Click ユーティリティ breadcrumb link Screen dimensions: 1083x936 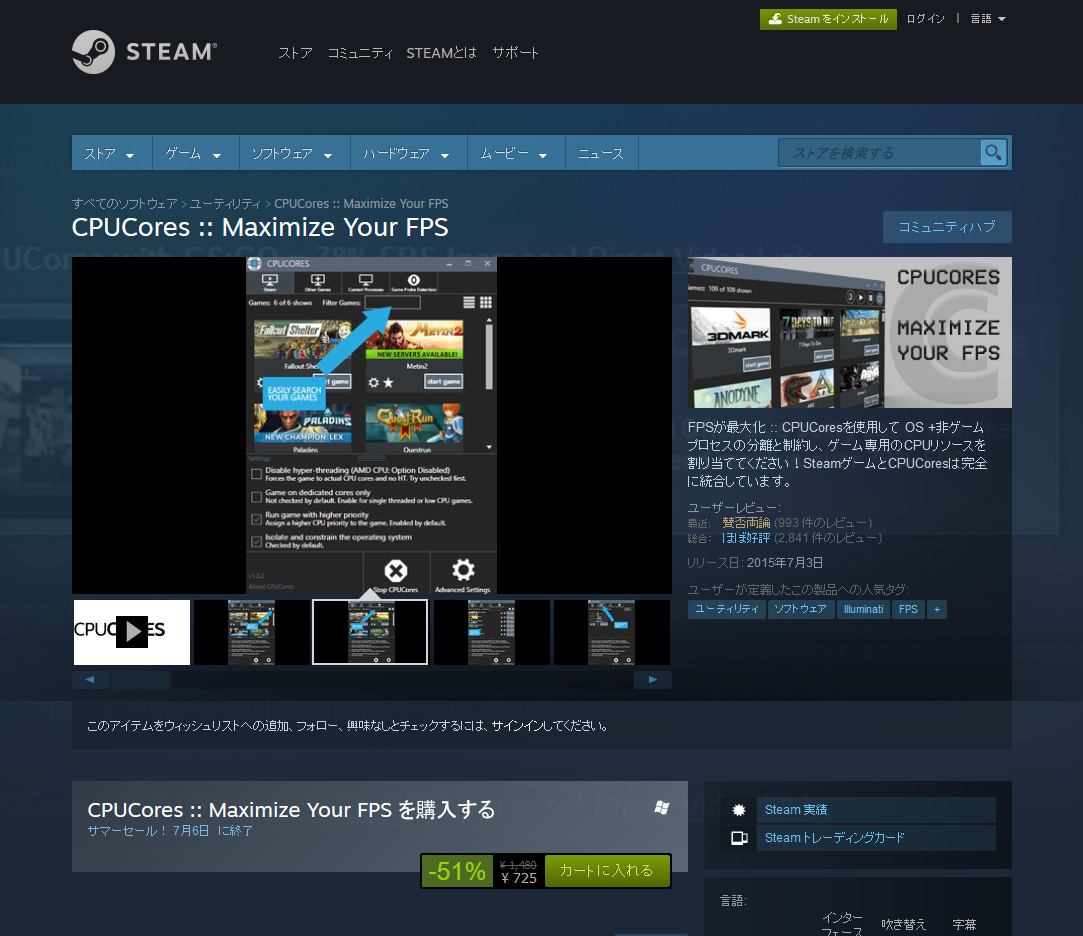(225, 204)
